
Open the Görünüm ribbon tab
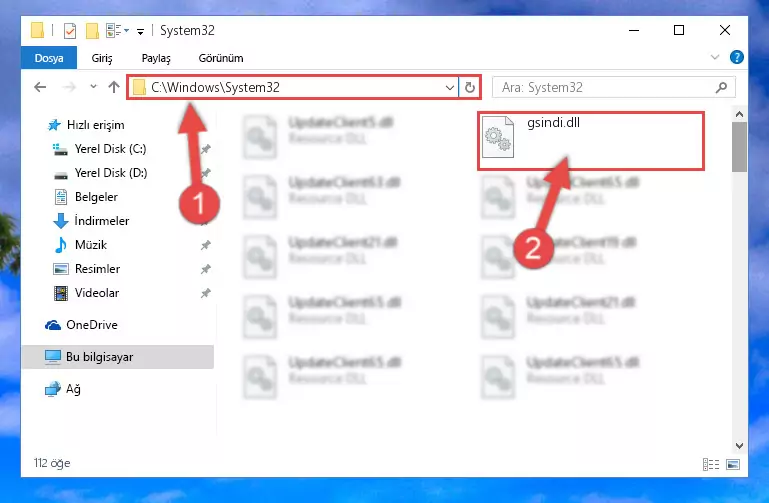221,58
